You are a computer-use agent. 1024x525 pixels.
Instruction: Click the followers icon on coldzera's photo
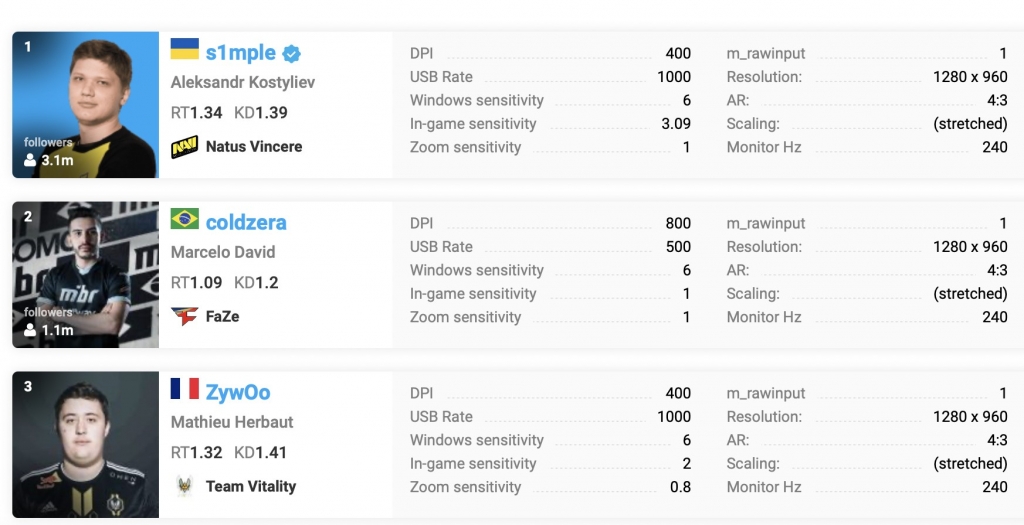point(29,330)
